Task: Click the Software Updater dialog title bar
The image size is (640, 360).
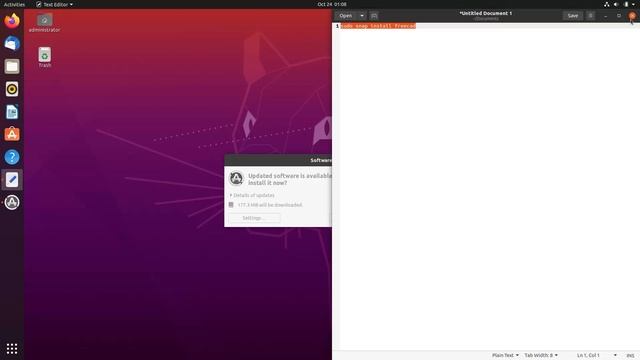Action: [278, 160]
